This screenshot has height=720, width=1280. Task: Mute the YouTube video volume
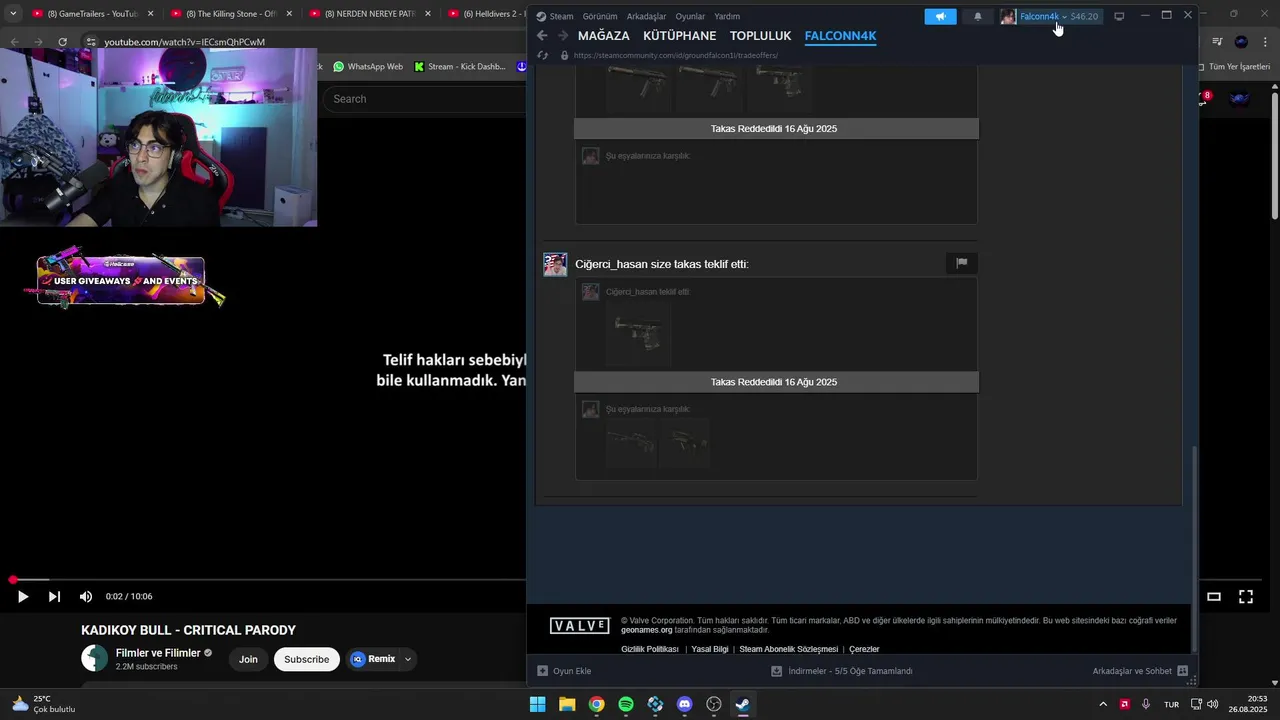coord(86,597)
